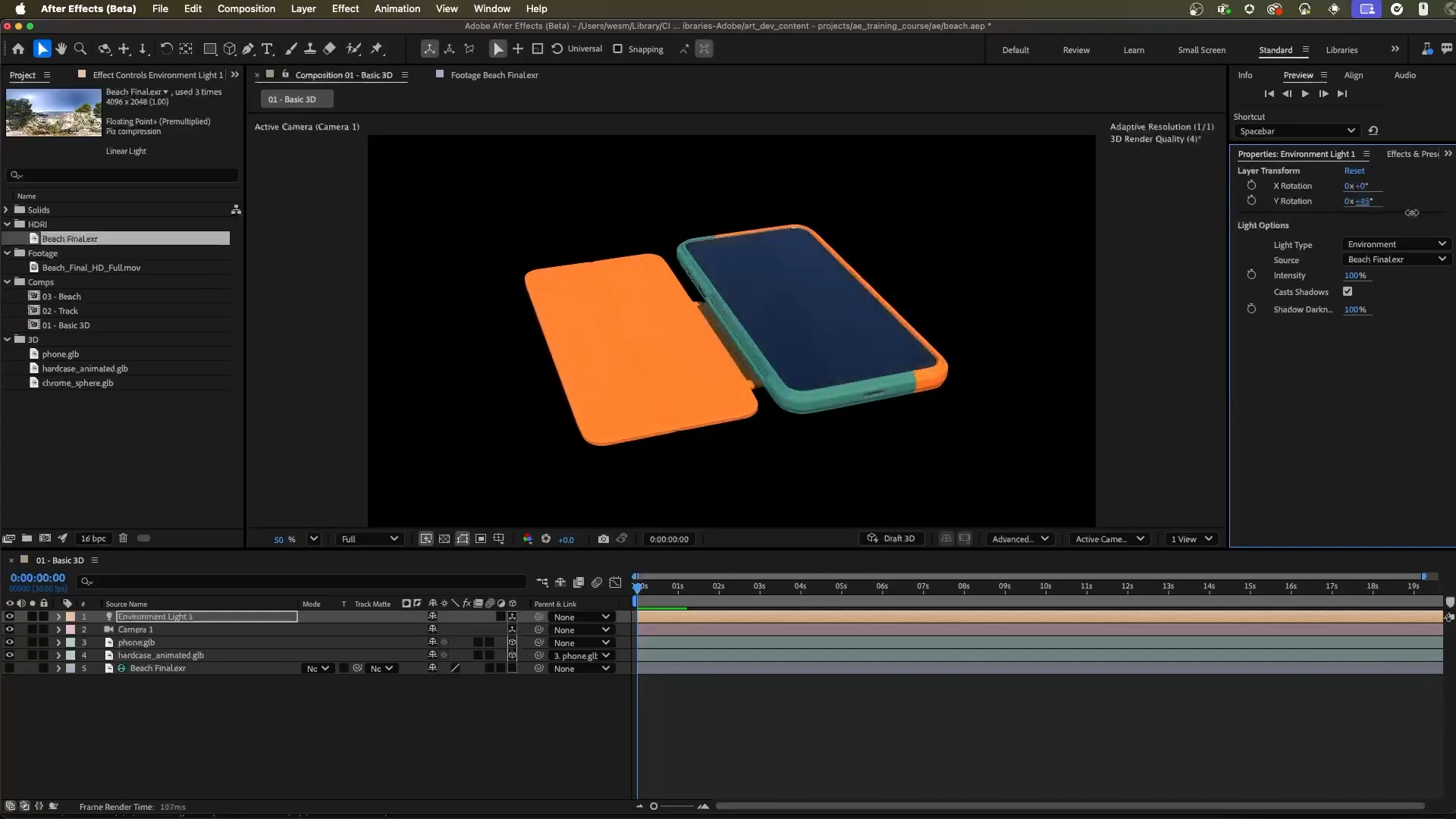The image size is (1456, 819).
Task: Open Active Camera view dropdown
Action: click(x=1110, y=539)
